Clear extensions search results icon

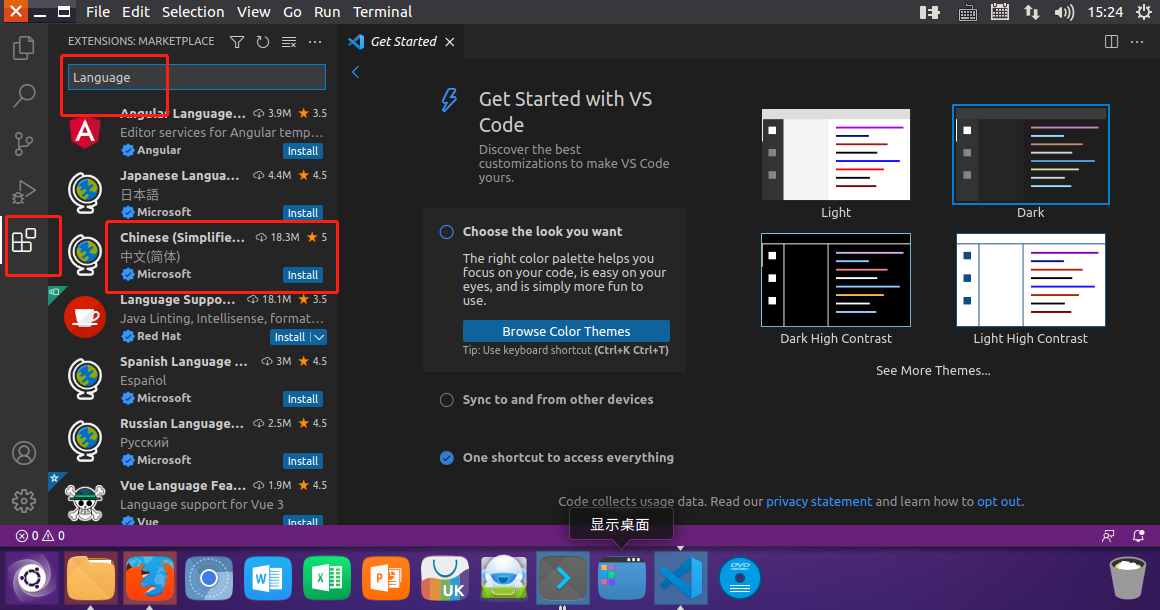[x=289, y=42]
